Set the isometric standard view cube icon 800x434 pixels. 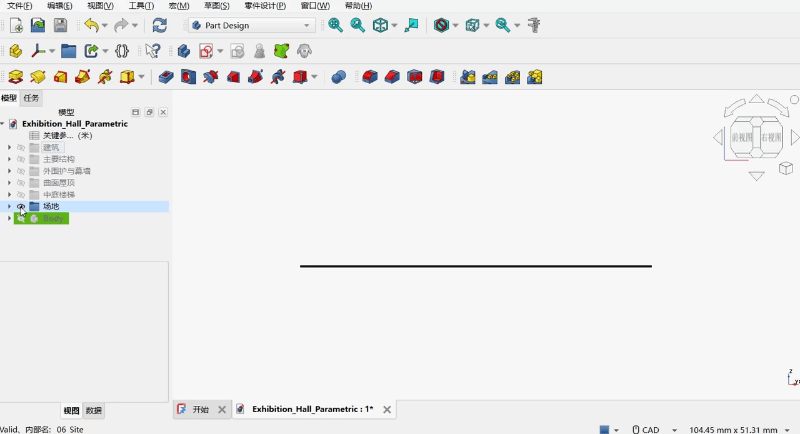coord(380,25)
